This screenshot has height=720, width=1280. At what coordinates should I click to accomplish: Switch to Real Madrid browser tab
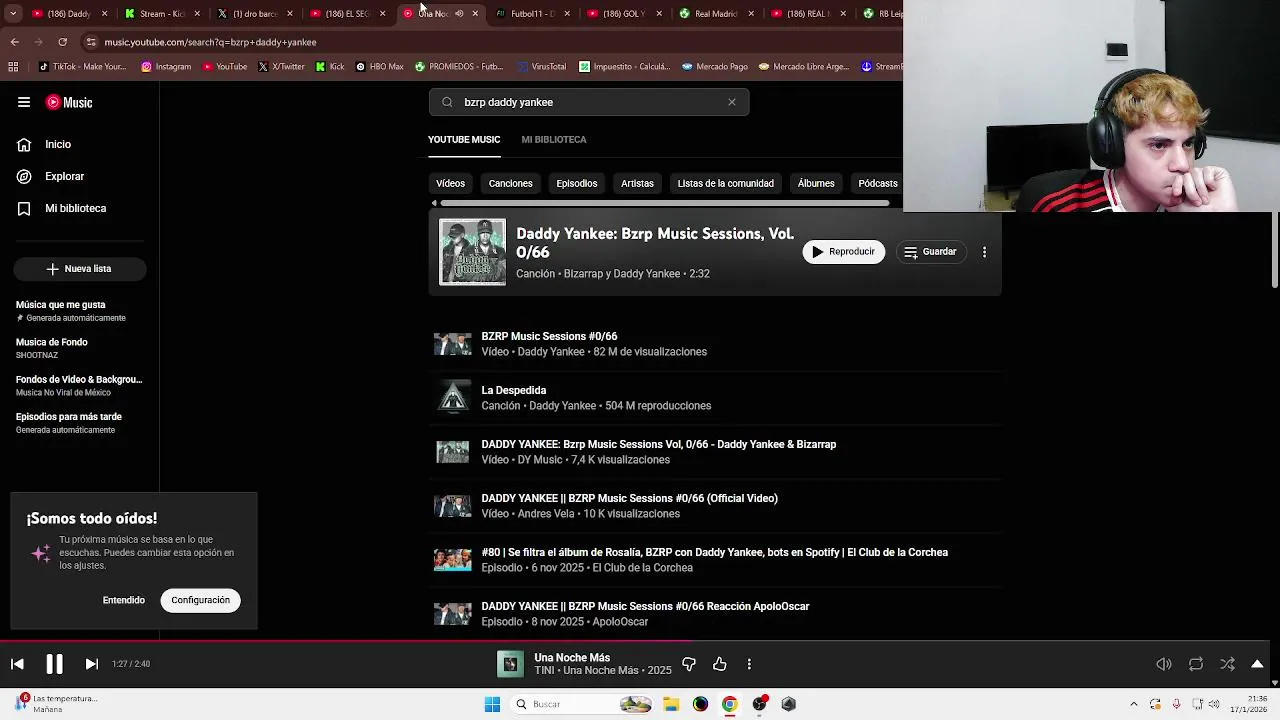[715, 14]
